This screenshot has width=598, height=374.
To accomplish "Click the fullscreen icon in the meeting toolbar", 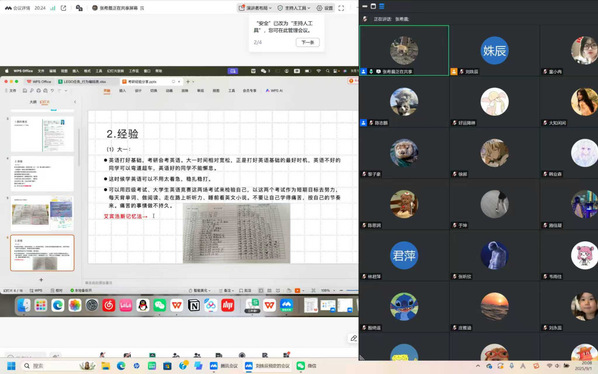I will pos(341,8).
